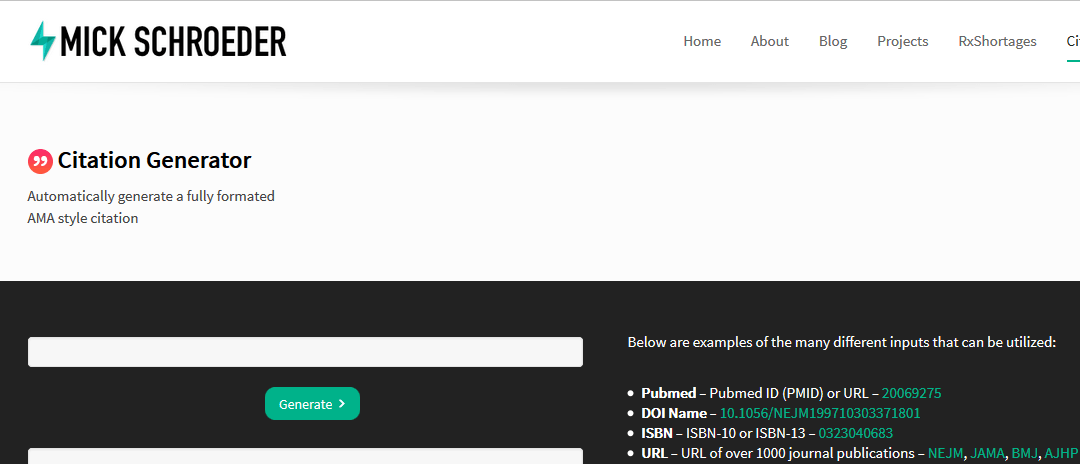Focus the citation source input field
The width and height of the screenshot is (1080, 464).
coord(305,352)
